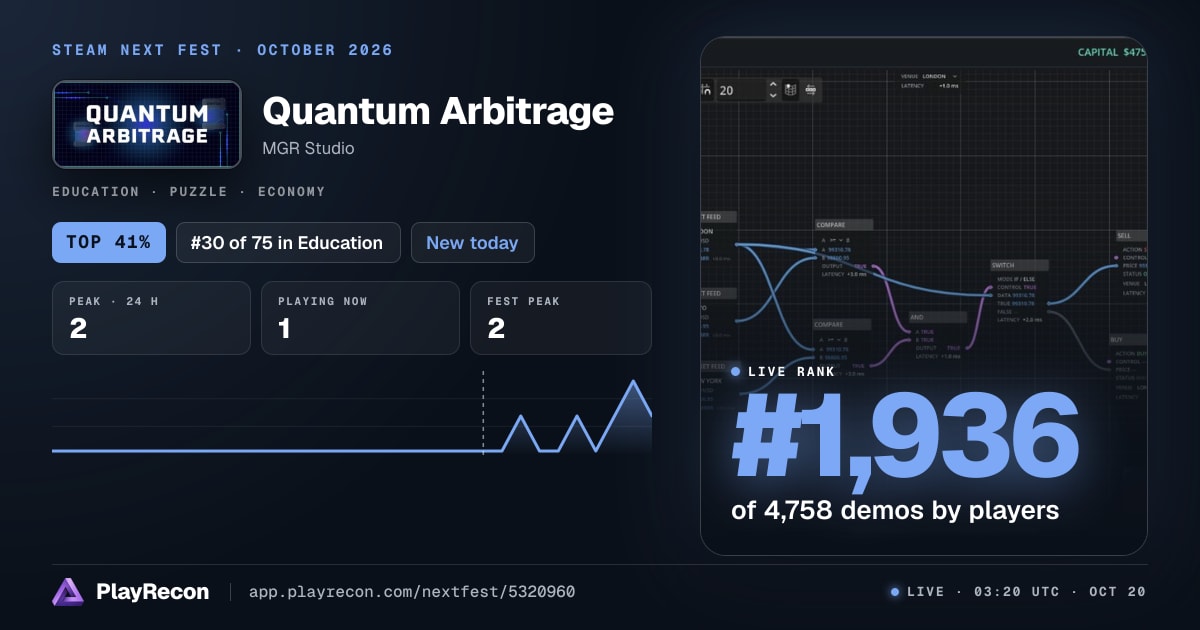The width and height of the screenshot is (1200, 630).
Task: Open the app.playrecon.com/nextfest/5320960 link
Action: pos(412,592)
